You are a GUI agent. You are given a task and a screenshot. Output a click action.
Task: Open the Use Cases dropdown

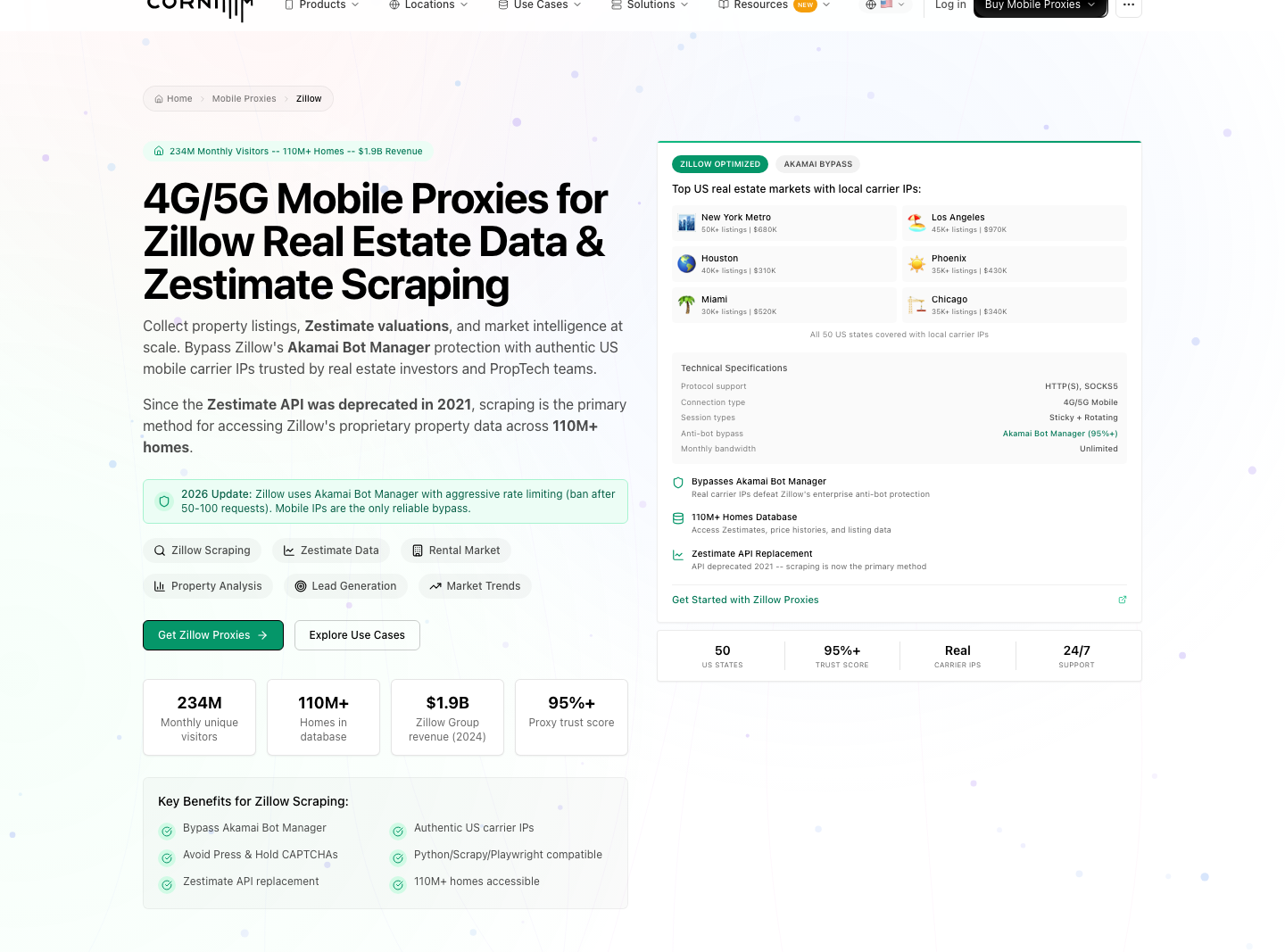pyautogui.click(x=540, y=4)
